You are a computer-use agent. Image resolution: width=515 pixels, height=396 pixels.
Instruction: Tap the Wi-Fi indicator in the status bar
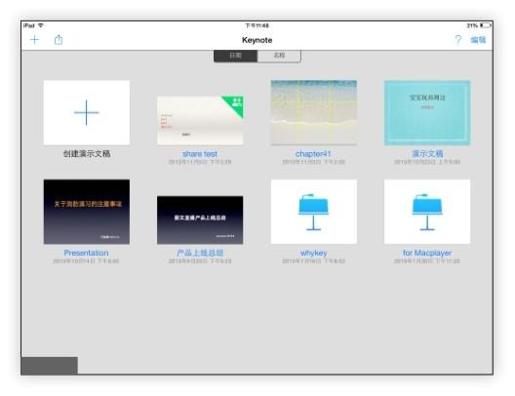[41, 25]
